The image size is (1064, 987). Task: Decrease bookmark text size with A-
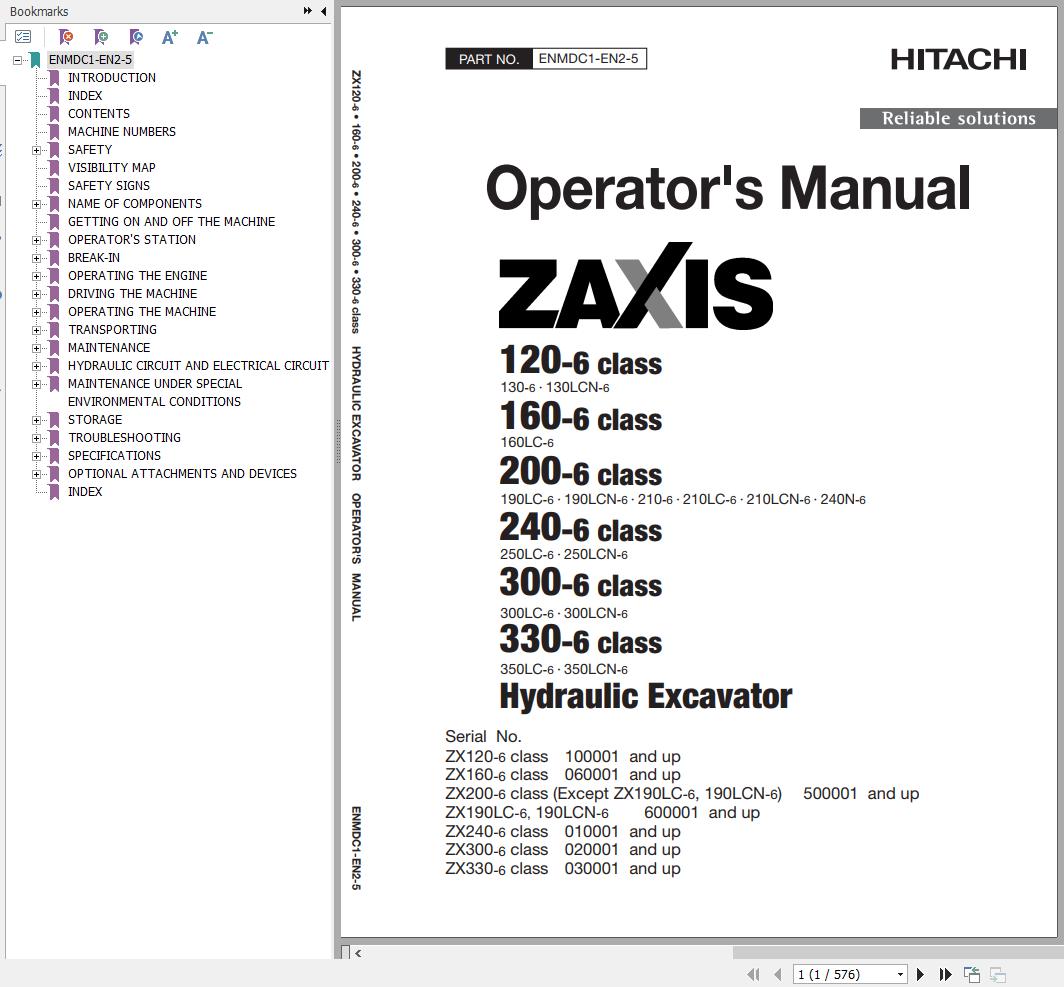pos(204,37)
